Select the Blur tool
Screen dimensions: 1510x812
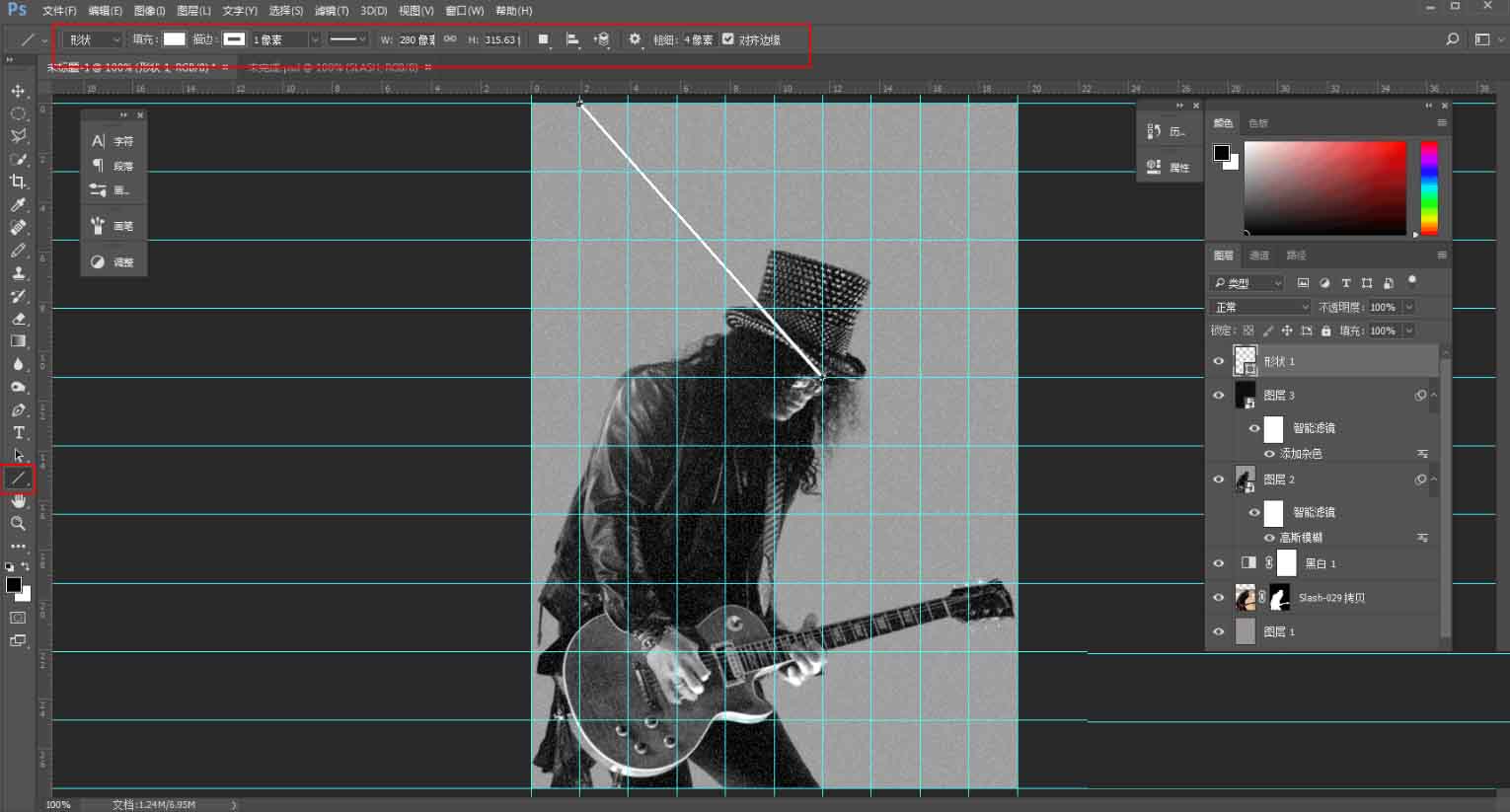18,364
